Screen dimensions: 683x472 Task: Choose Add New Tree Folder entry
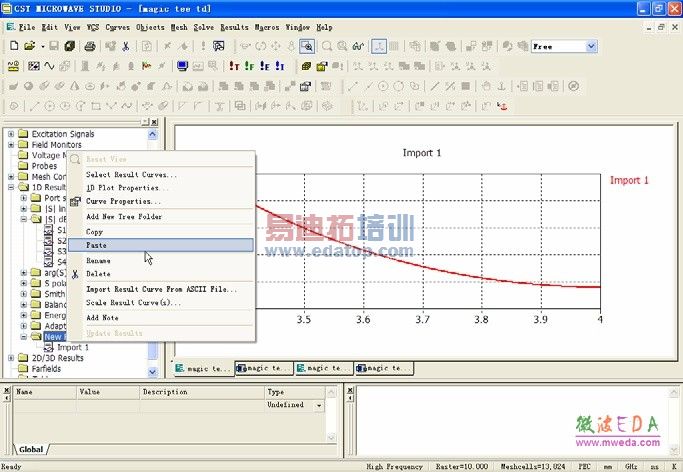(x=161, y=216)
